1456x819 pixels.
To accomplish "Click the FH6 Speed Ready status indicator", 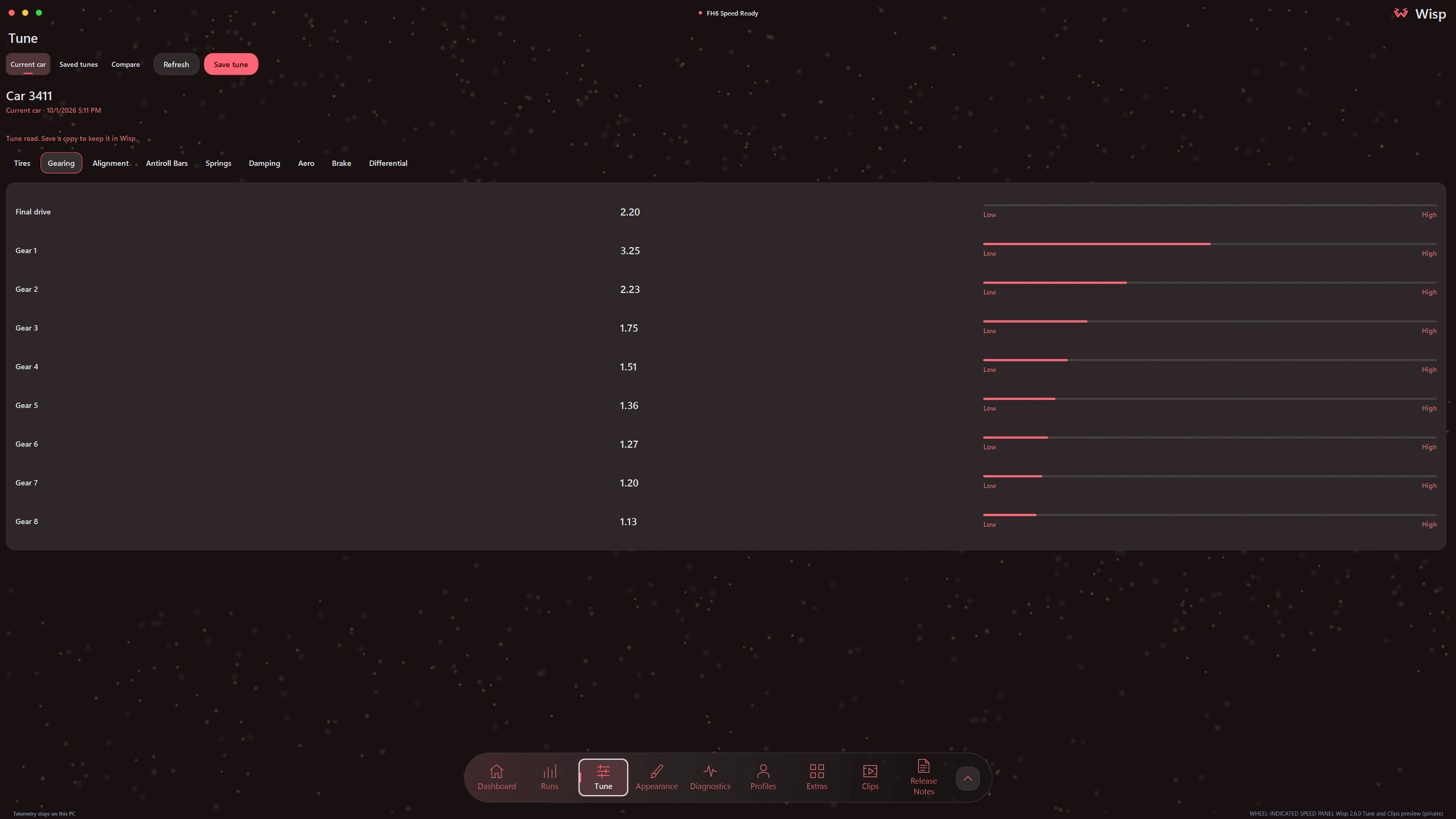I will 728,13.
